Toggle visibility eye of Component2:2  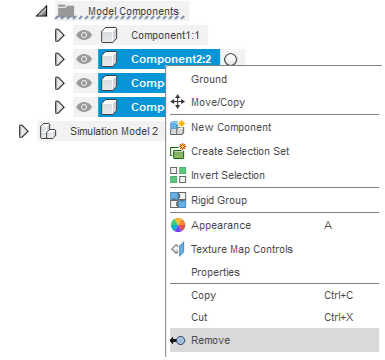pos(84,59)
